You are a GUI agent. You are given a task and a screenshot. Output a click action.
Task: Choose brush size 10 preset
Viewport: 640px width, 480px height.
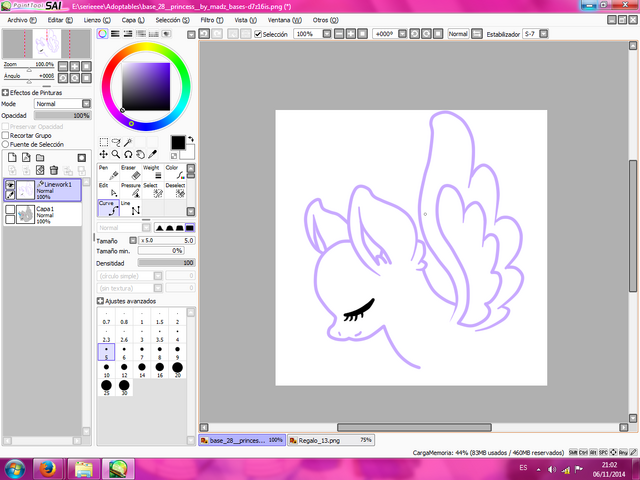click(106, 370)
